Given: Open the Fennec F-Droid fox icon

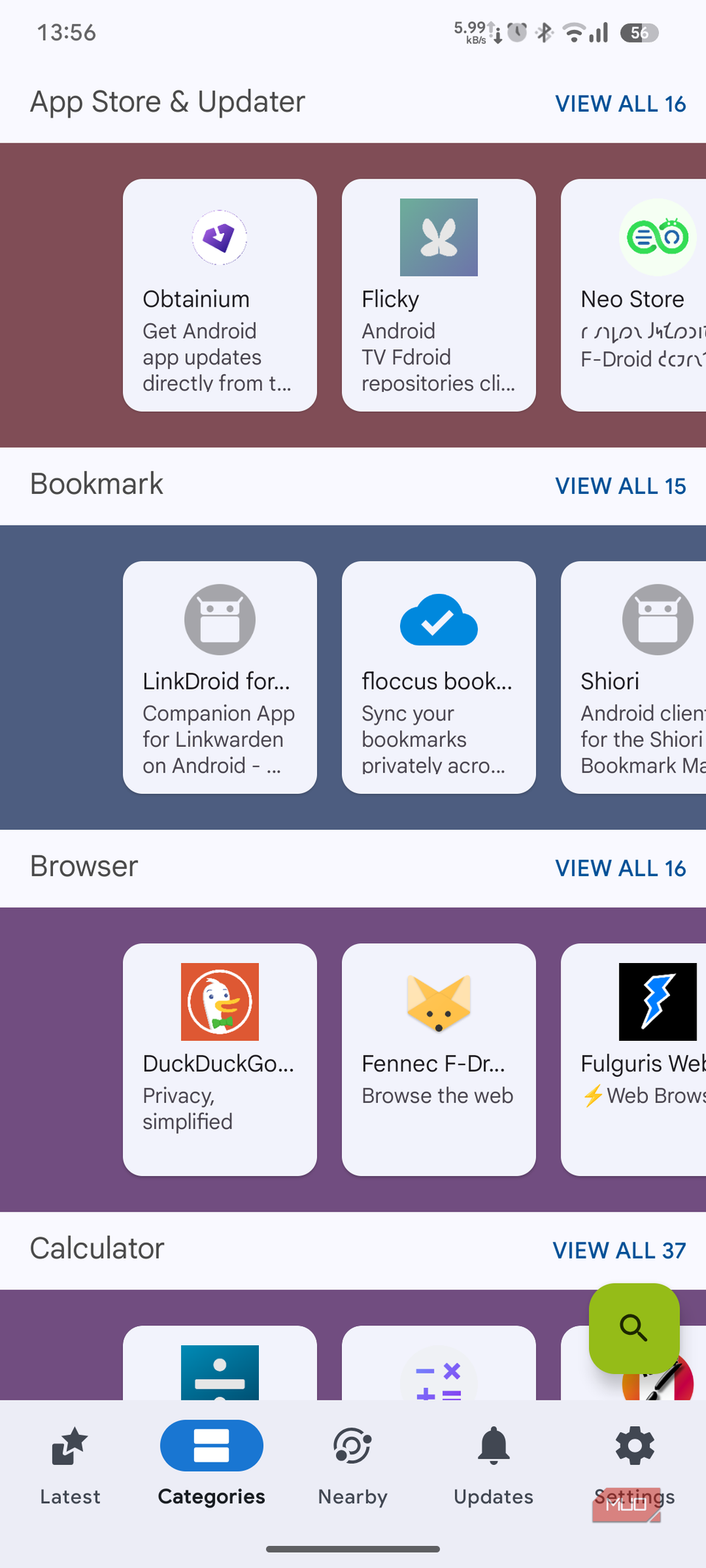Looking at the screenshot, I should point(438,1001).
